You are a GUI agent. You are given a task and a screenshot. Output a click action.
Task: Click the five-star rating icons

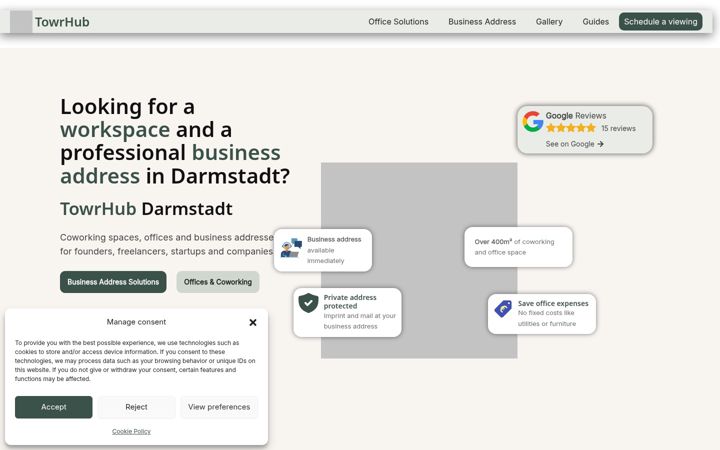(x=571, y=128)
